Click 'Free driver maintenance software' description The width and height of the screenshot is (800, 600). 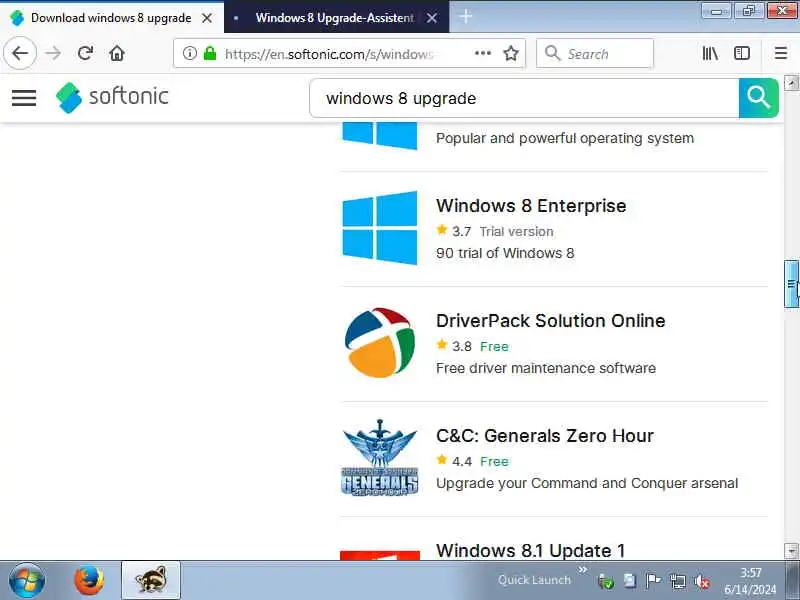click(x=546, y=368)
